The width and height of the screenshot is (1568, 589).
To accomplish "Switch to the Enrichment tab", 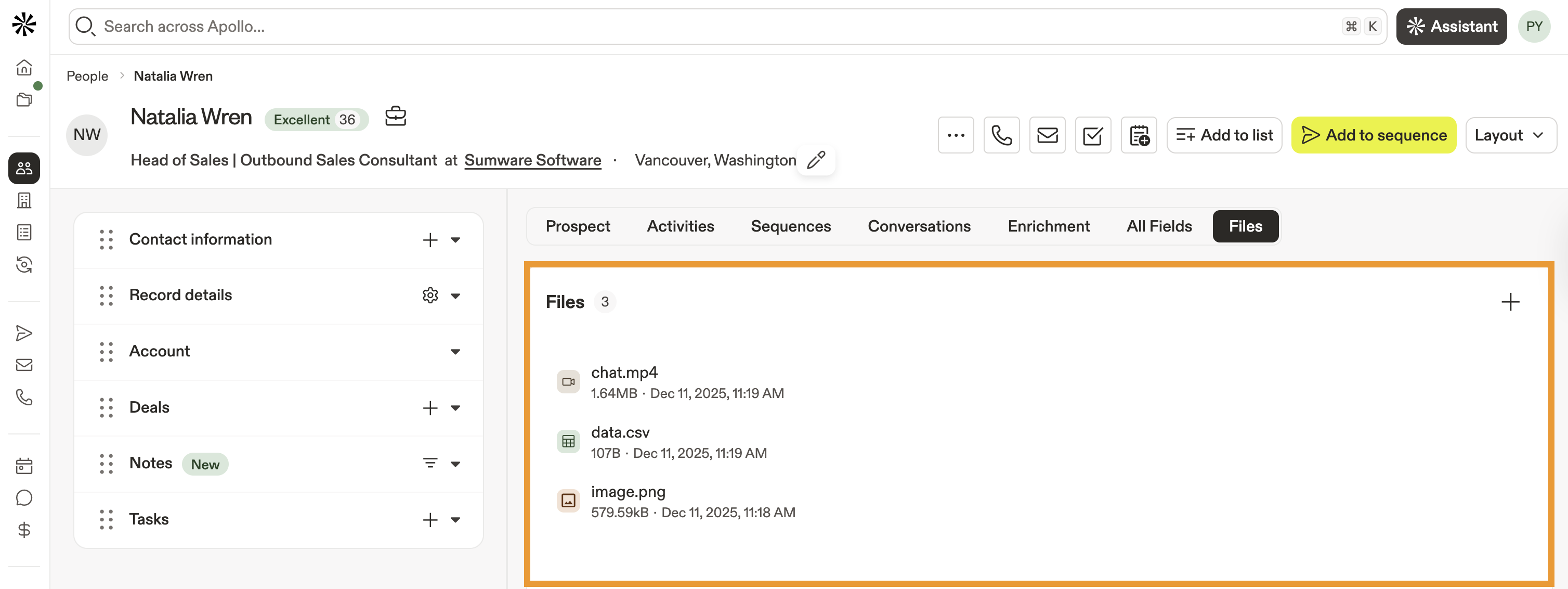I will click(x=1048, y=226).
